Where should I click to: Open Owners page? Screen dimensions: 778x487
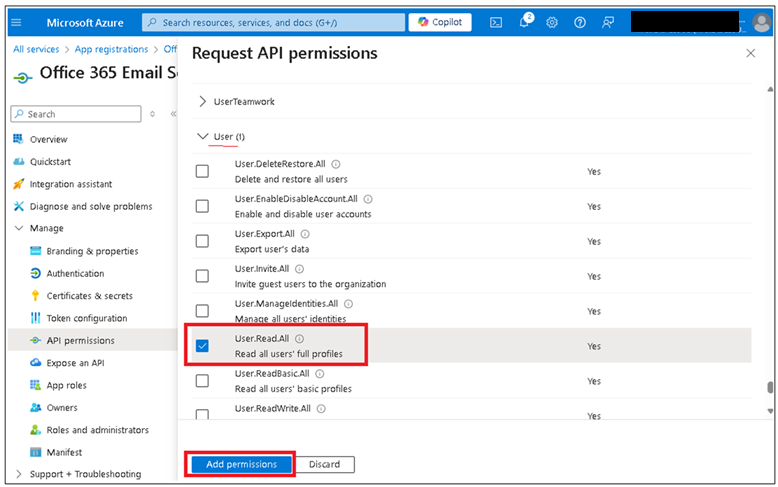pyautogui.click(x=62, y=407)
